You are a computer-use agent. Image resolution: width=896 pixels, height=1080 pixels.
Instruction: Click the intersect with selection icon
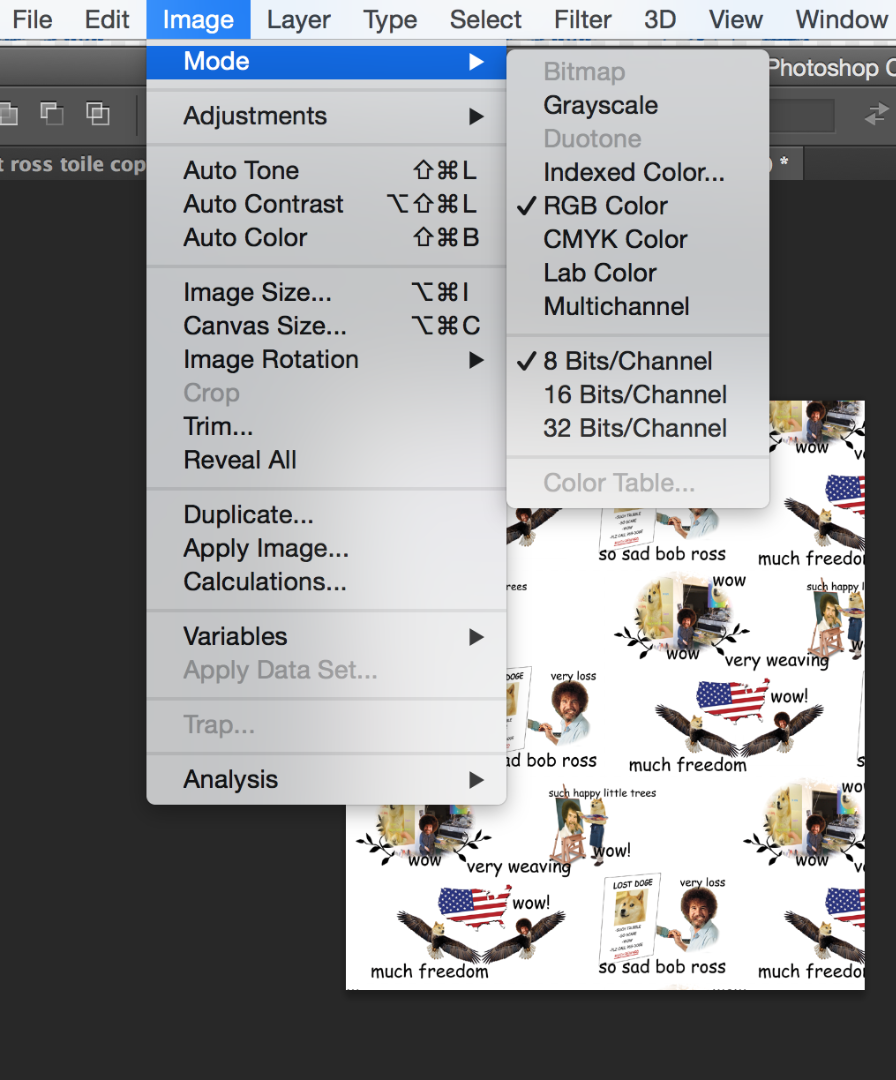coord(97,113)
